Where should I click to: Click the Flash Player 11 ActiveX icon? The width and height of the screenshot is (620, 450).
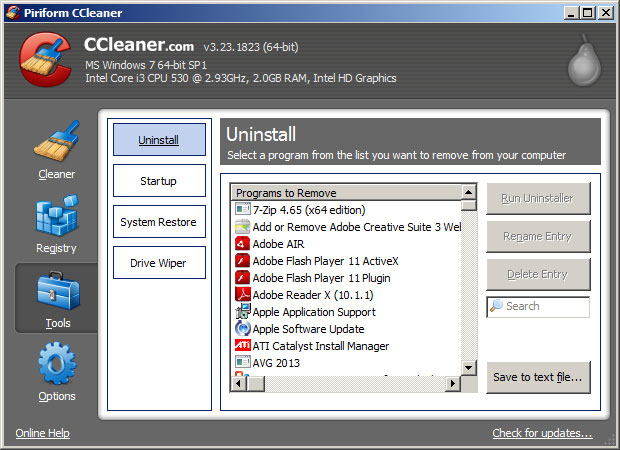pyautogui.click(x=242, y=260)
